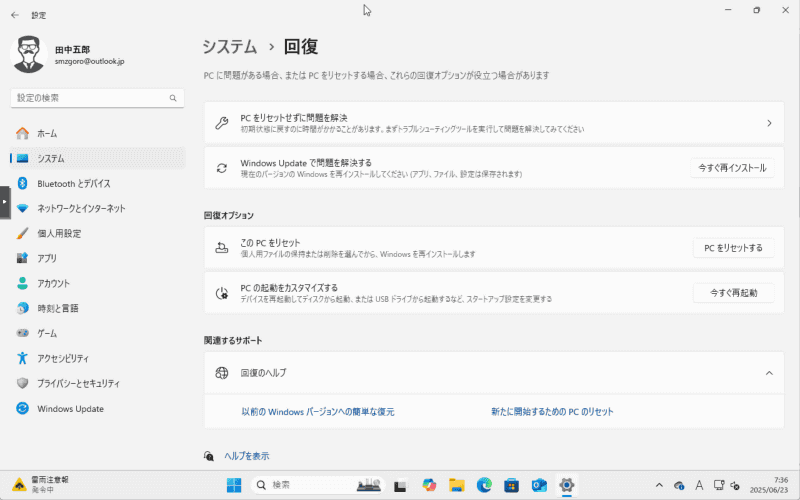Click the システム breadcrumb heading
Screen dimensions: 800x500
click(x=230, y=47)
